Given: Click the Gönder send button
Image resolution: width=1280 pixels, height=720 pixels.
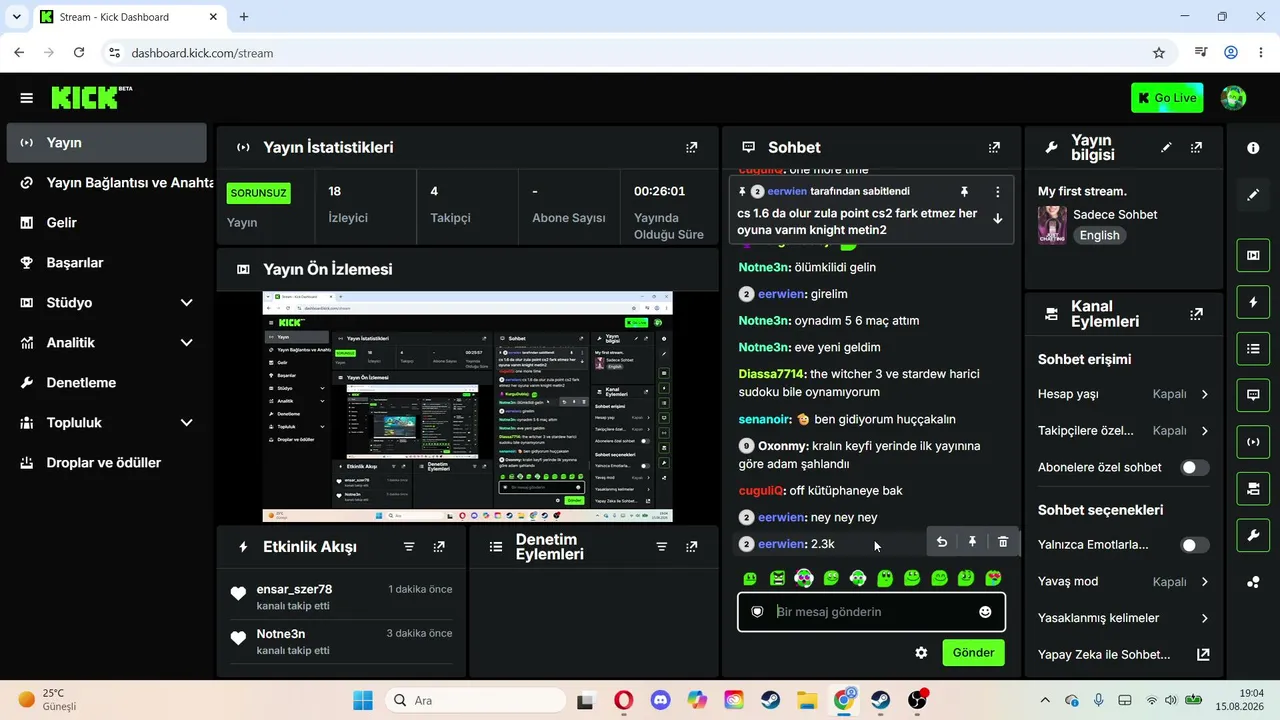Looking at the screenshot, I should click(x=973, y=653).
